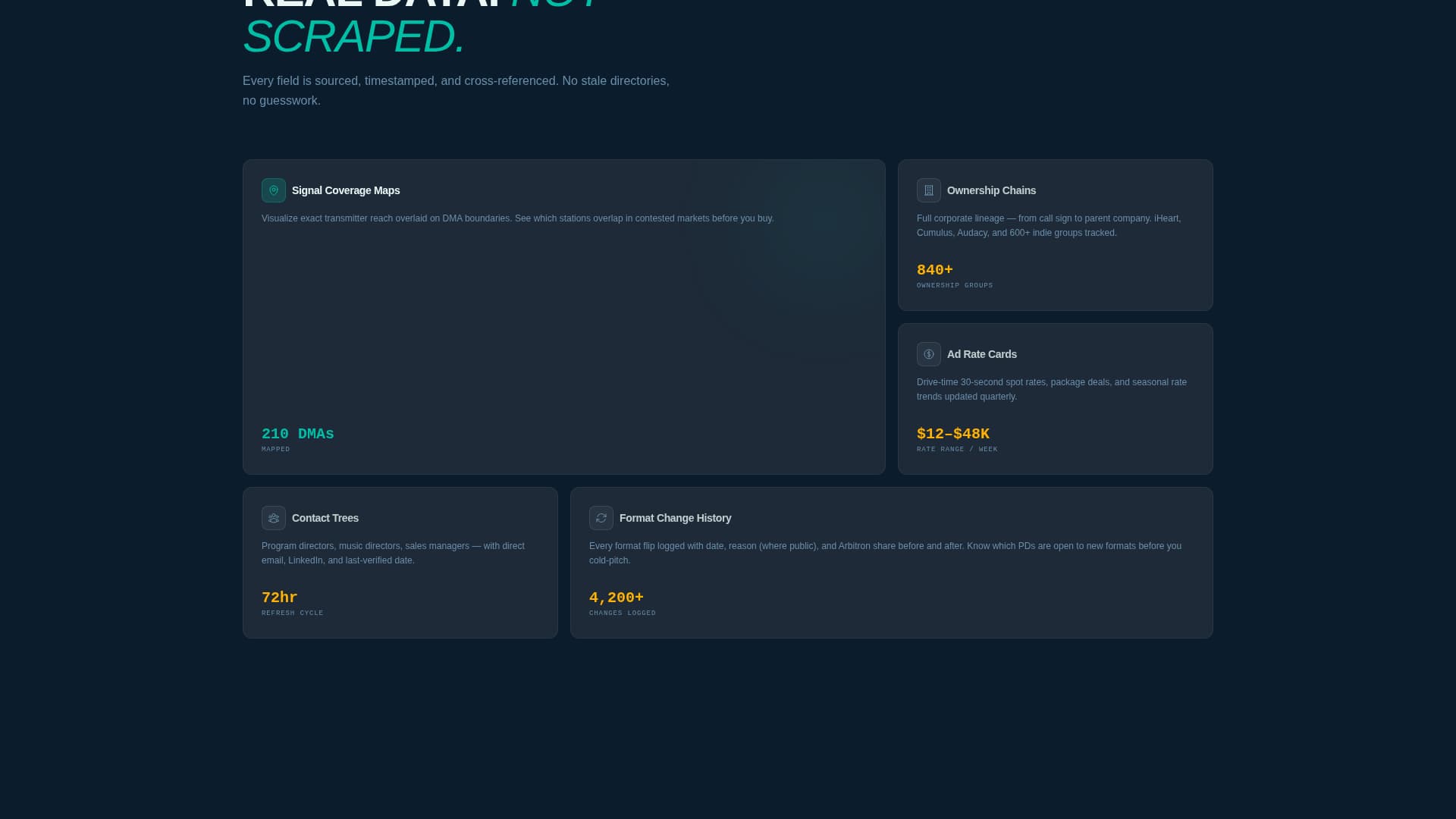Click the 4,200+ changes logged value
Viewport: 1456px width, 819px height.
coord(617,598)
